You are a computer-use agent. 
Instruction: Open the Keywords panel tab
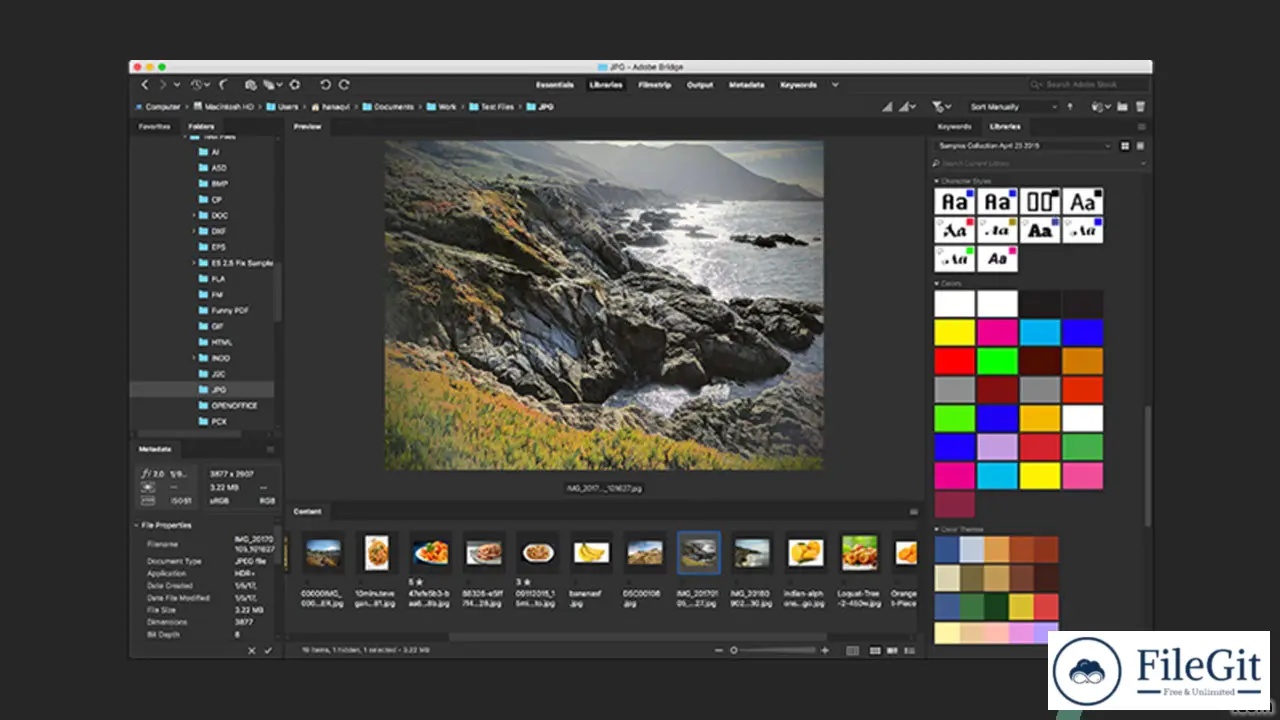tap(954, 127)
